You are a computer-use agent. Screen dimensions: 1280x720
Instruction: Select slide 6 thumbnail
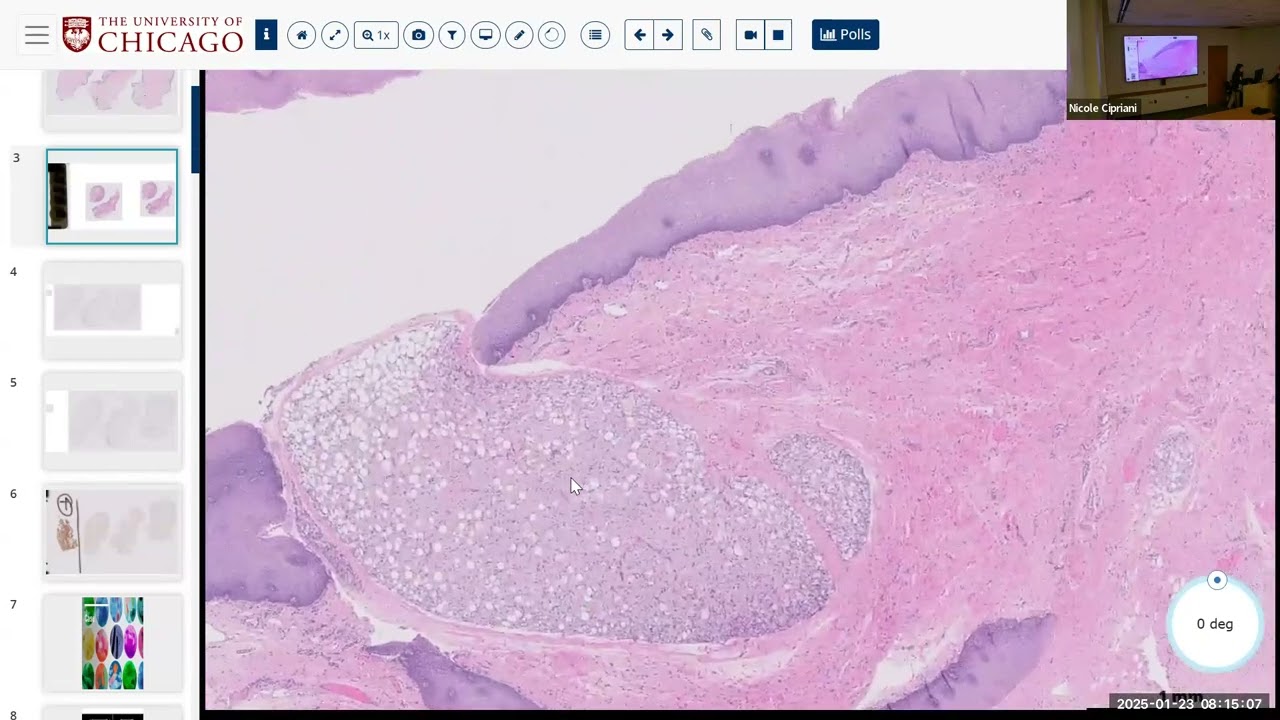(112, 532)
